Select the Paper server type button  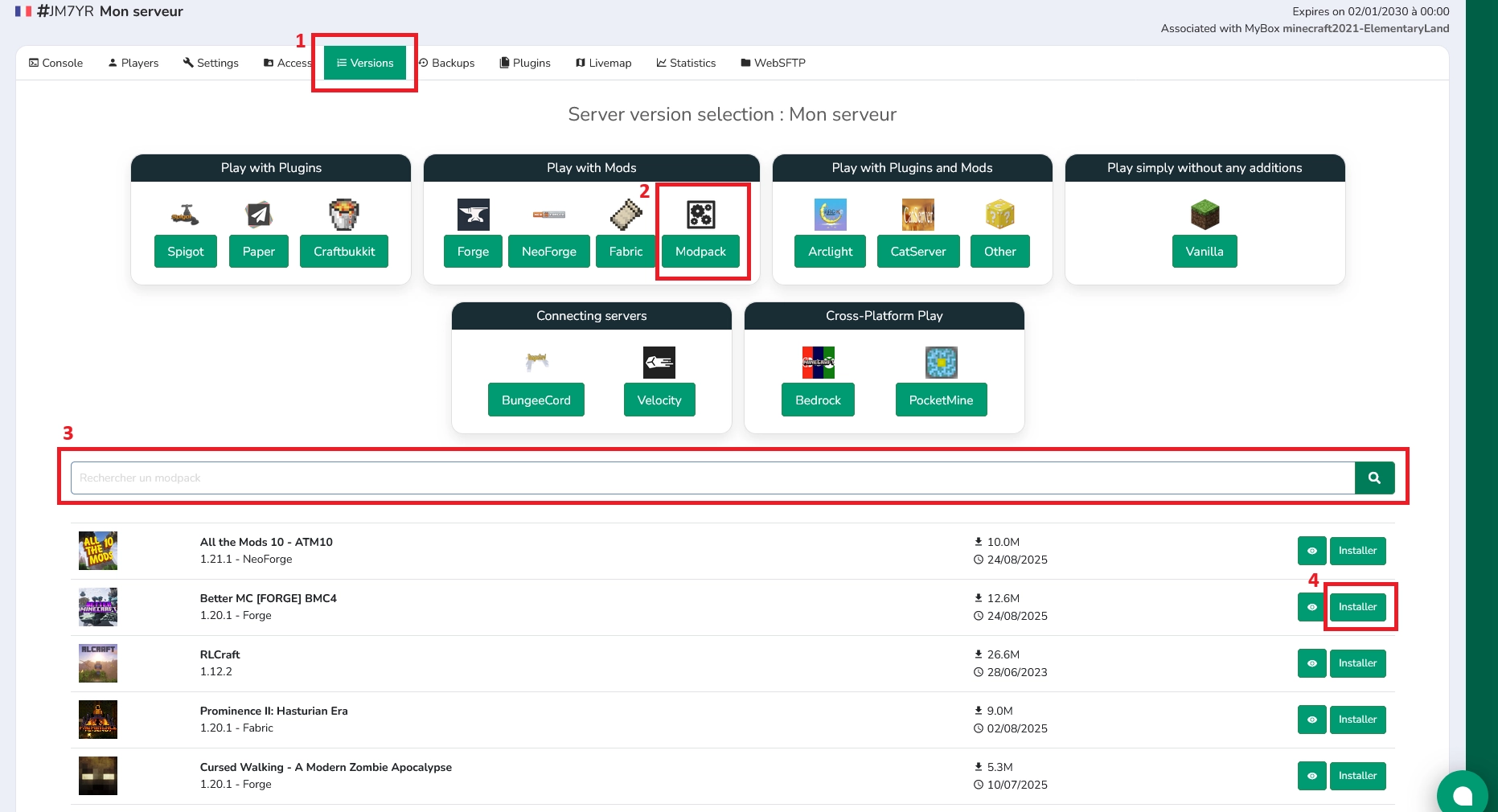point(259,252)
